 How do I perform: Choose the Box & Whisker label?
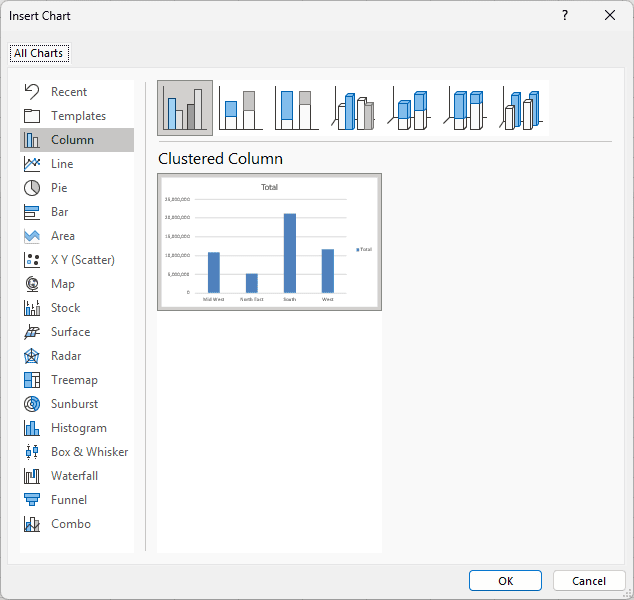pos(89,452)
